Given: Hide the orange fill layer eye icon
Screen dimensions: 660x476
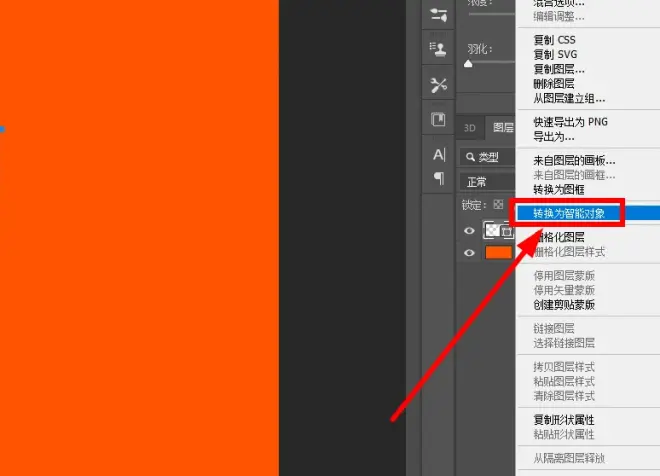Looking at the screenshot, I should (469, 253).
